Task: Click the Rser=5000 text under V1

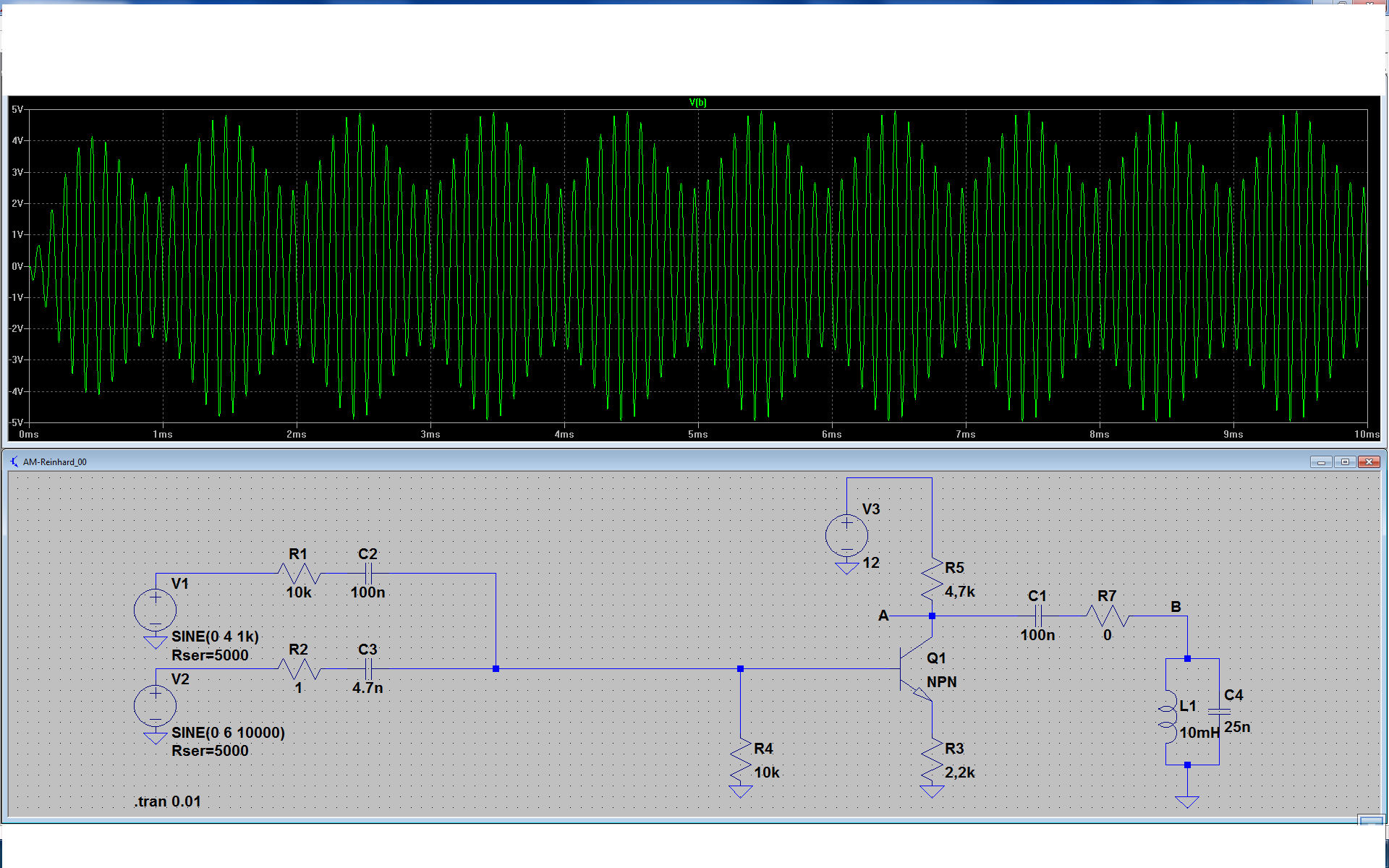Action: tap(210, 655)
